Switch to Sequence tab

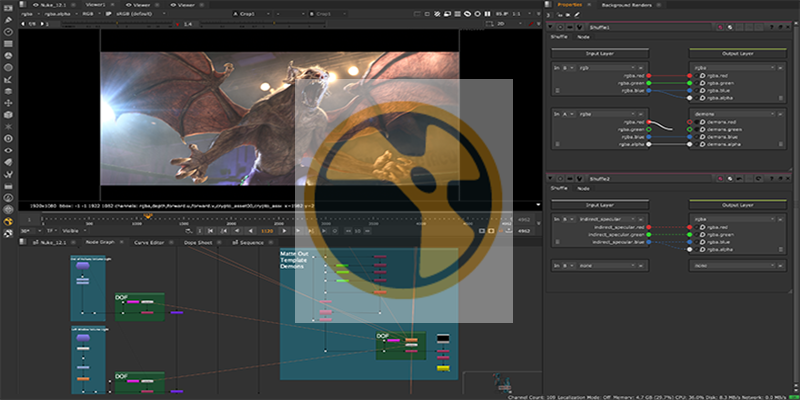pyautogui.click(x=249, y=242)
